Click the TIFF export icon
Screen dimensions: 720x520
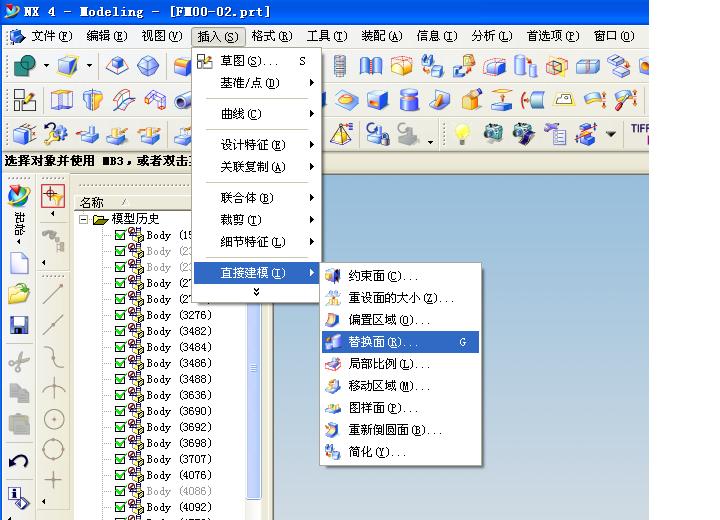639,133
